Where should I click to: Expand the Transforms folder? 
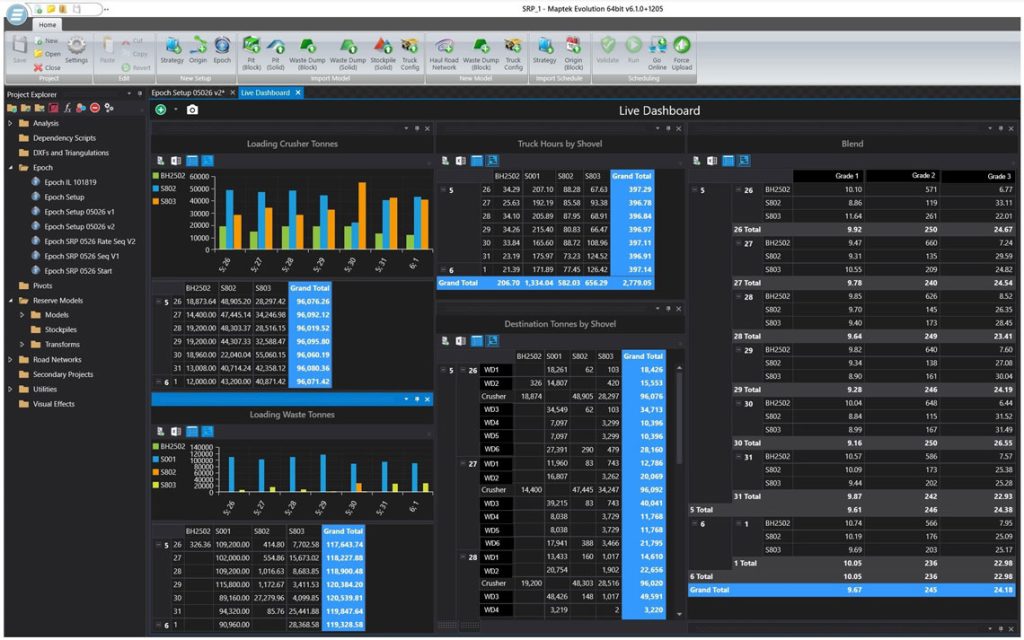tap(22, 344)
